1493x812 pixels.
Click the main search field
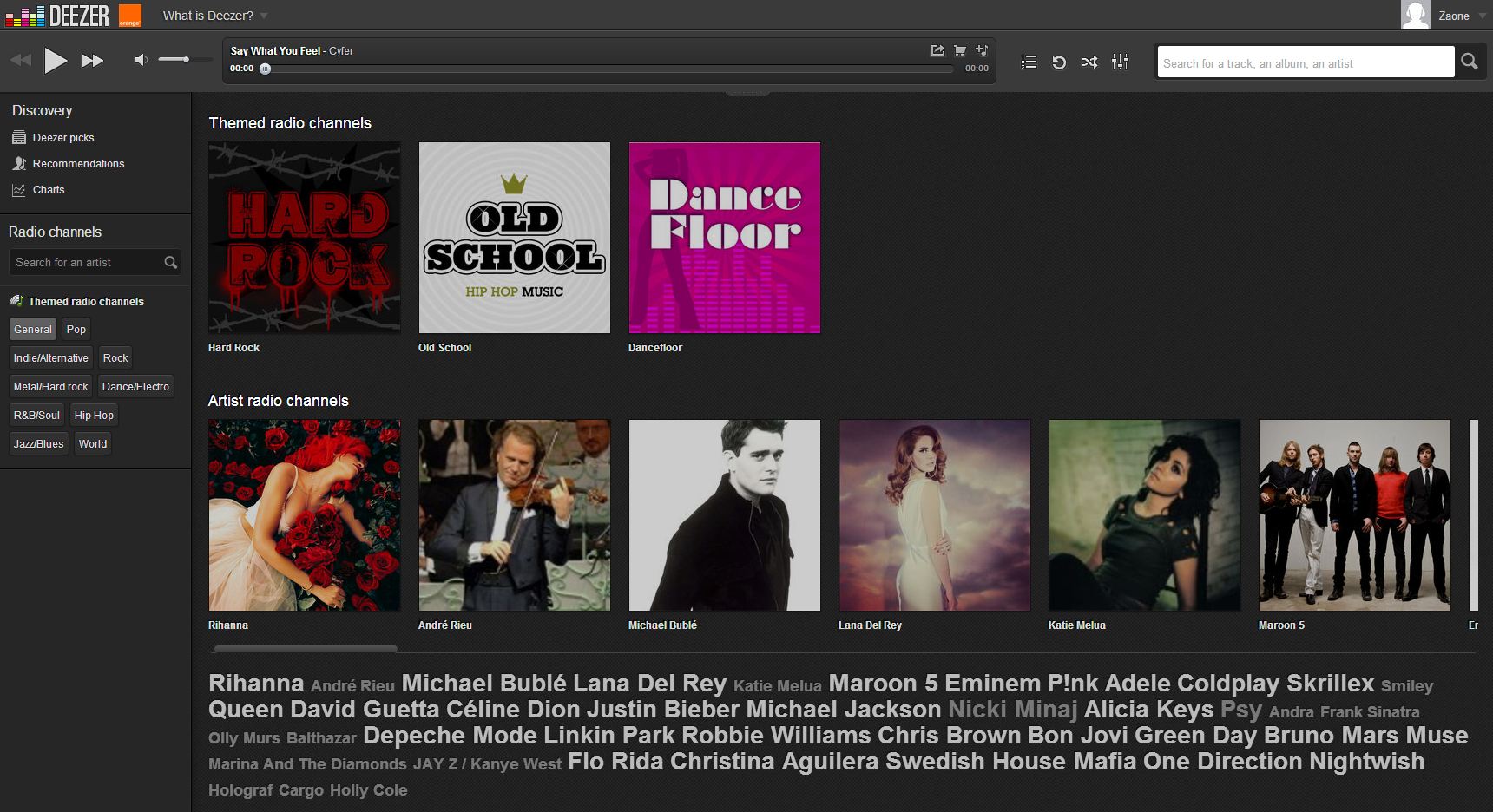point(1306,62)
